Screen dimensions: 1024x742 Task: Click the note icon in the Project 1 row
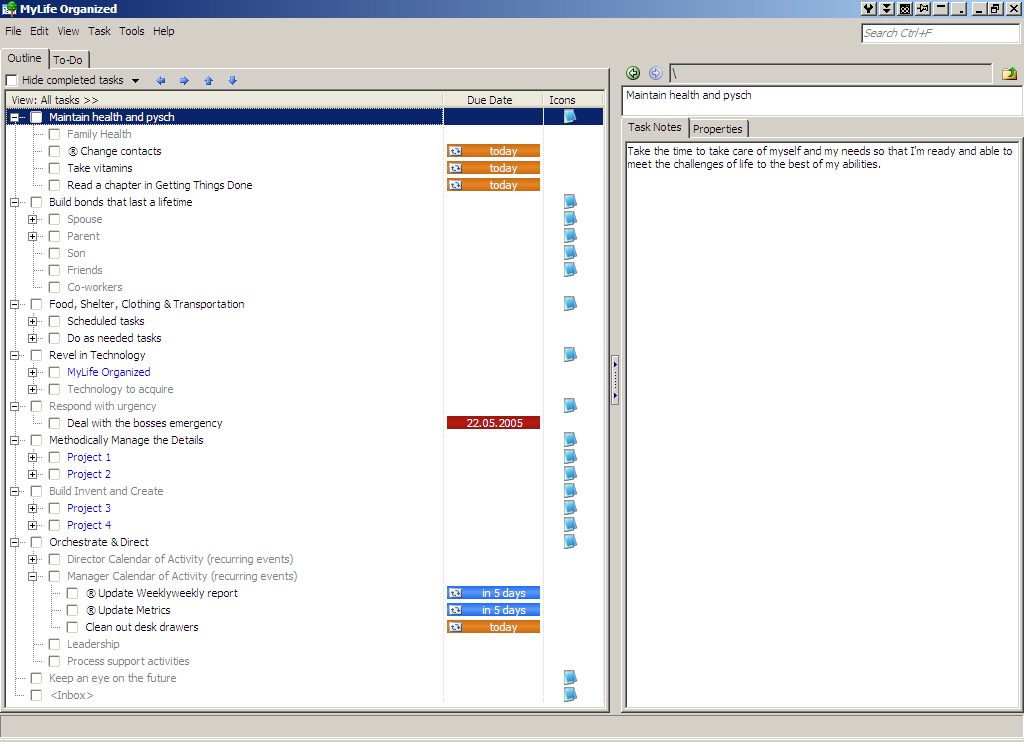tap(570, 456)
